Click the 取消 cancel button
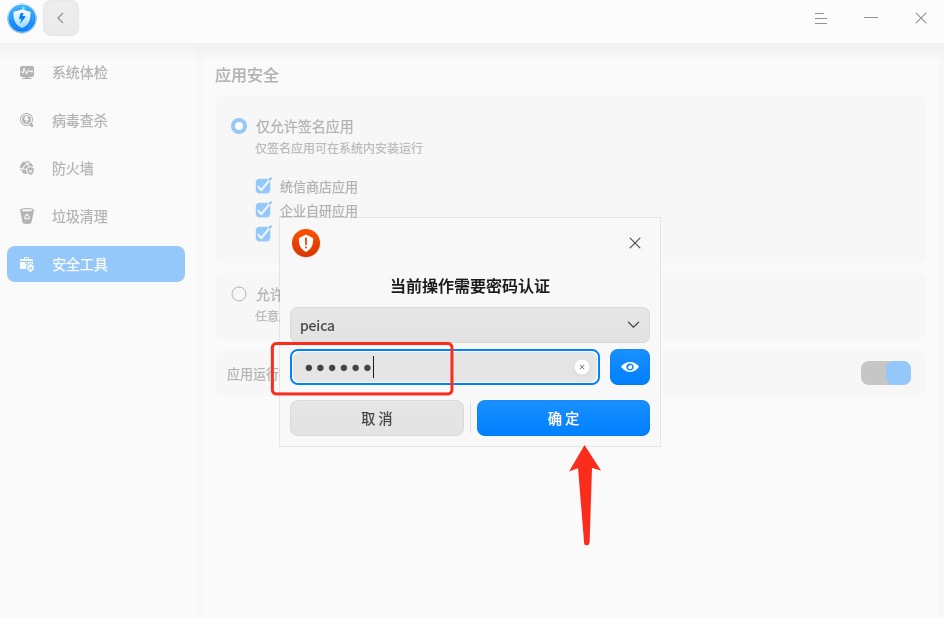944x618 pixels. pos(377,418)
